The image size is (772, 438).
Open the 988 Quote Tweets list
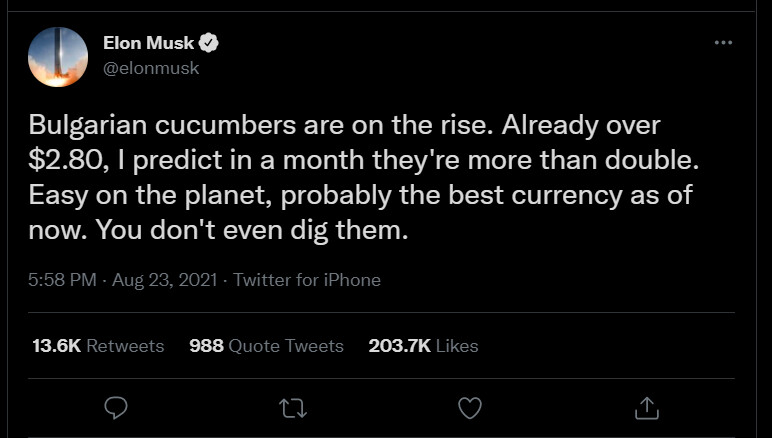tap(266, 346)
